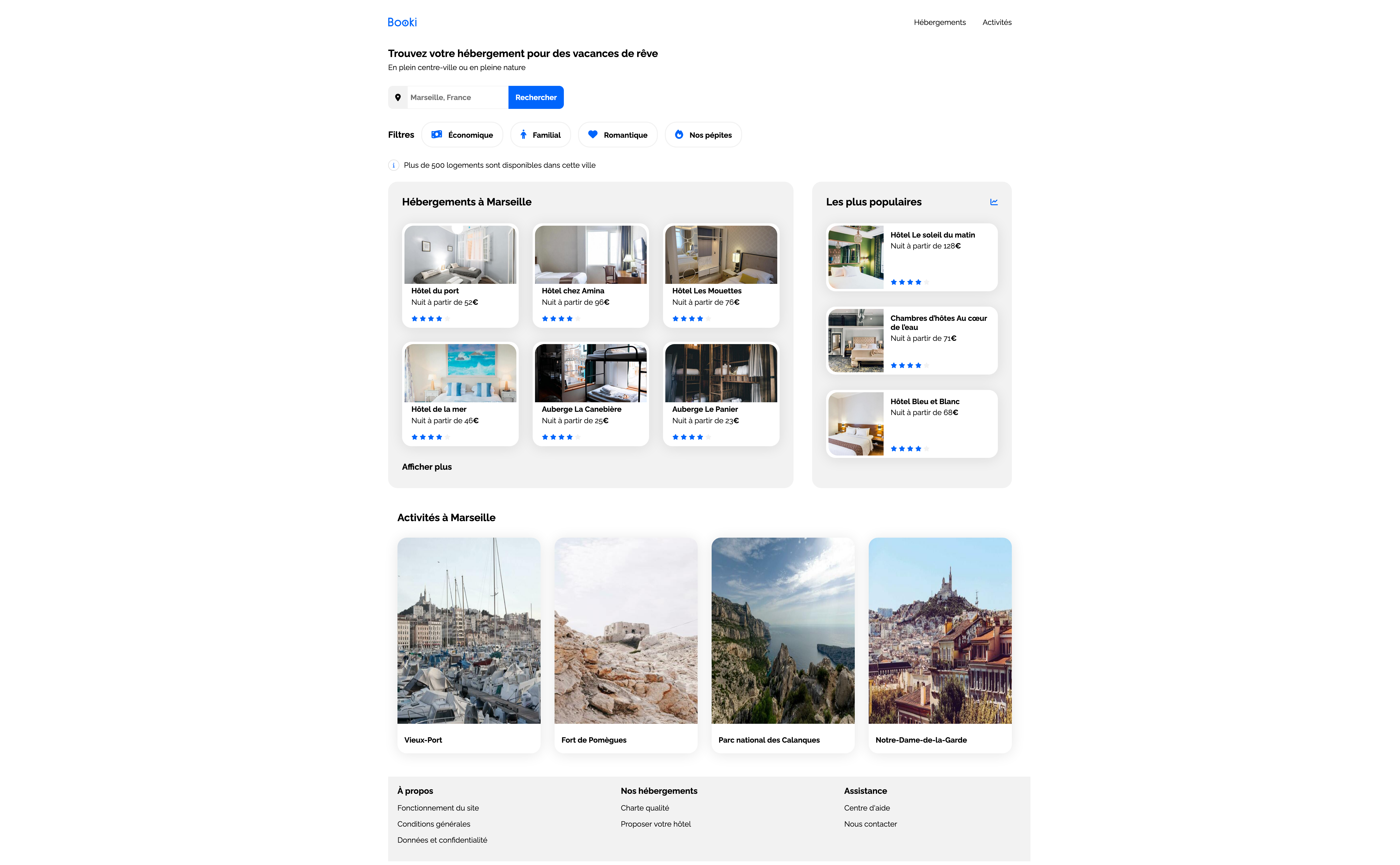Screen dimensions: 1400x865
Task: Open Hébergements in the top navigation
Action: point(939,22)
